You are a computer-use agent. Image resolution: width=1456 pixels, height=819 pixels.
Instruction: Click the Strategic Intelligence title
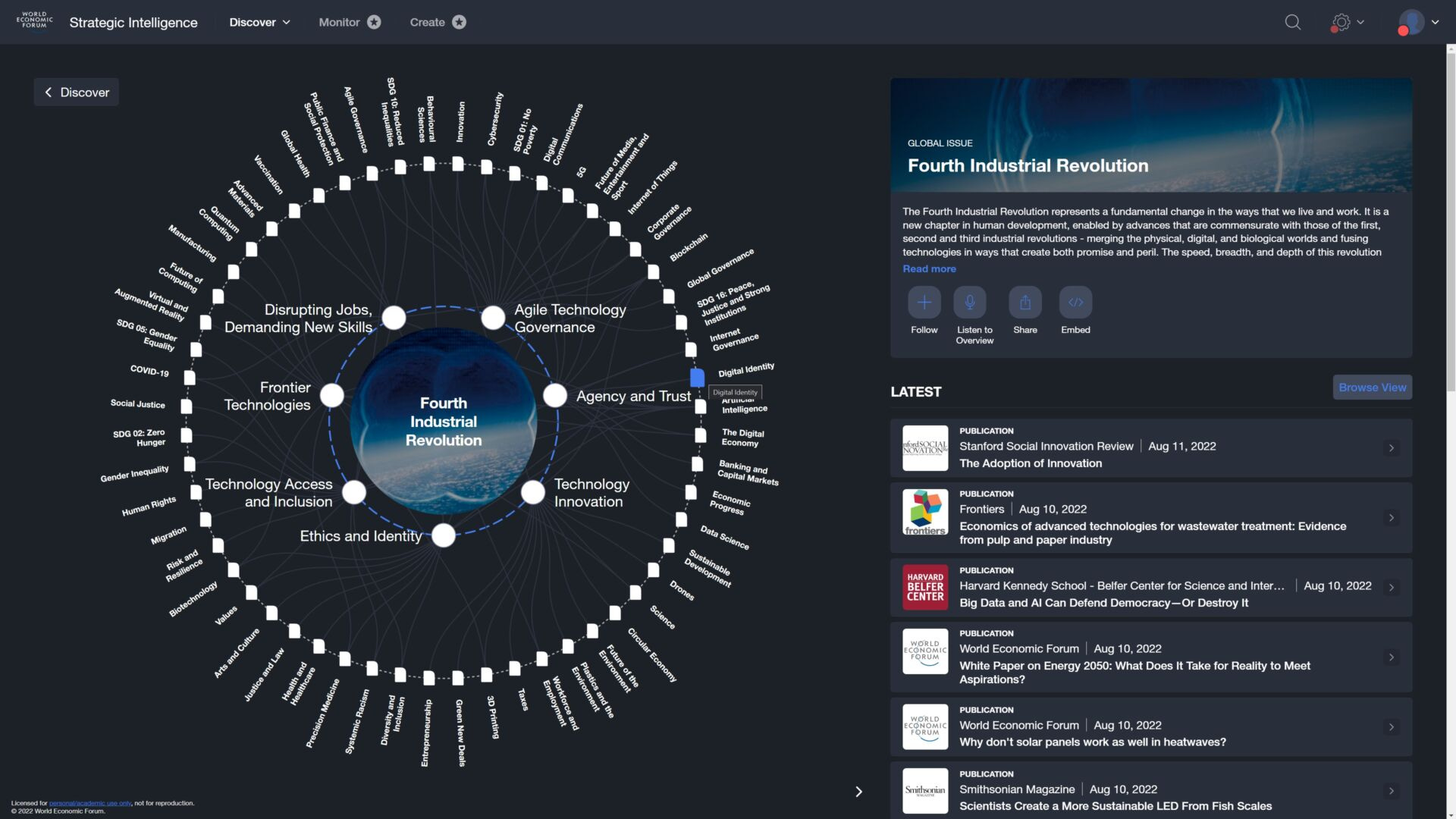click(133, 22)
